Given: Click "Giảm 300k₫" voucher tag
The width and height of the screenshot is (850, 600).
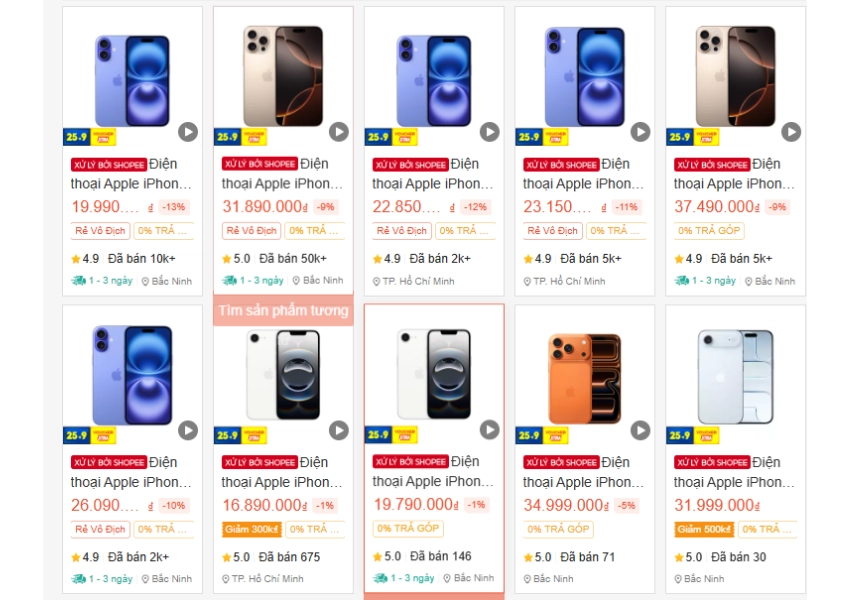Looking at the screenshot, I should pos(251,529).
